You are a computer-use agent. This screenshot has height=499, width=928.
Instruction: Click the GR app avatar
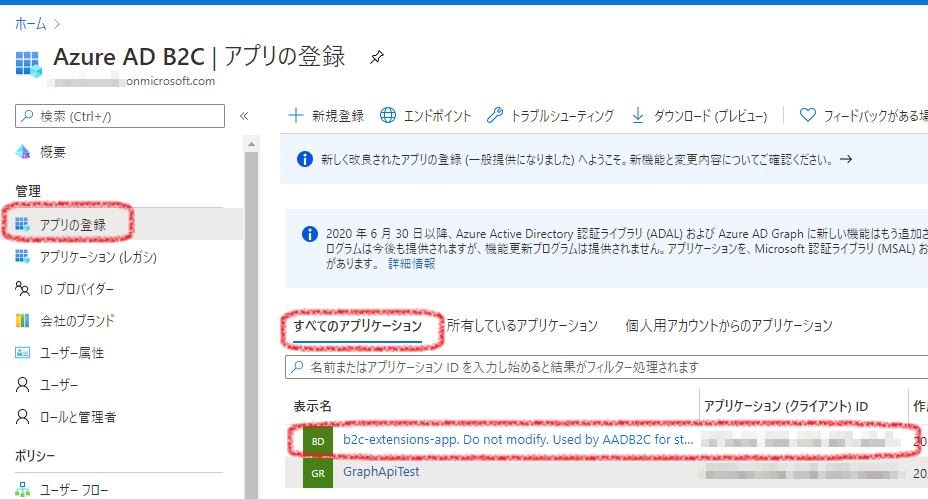(318, 474)
